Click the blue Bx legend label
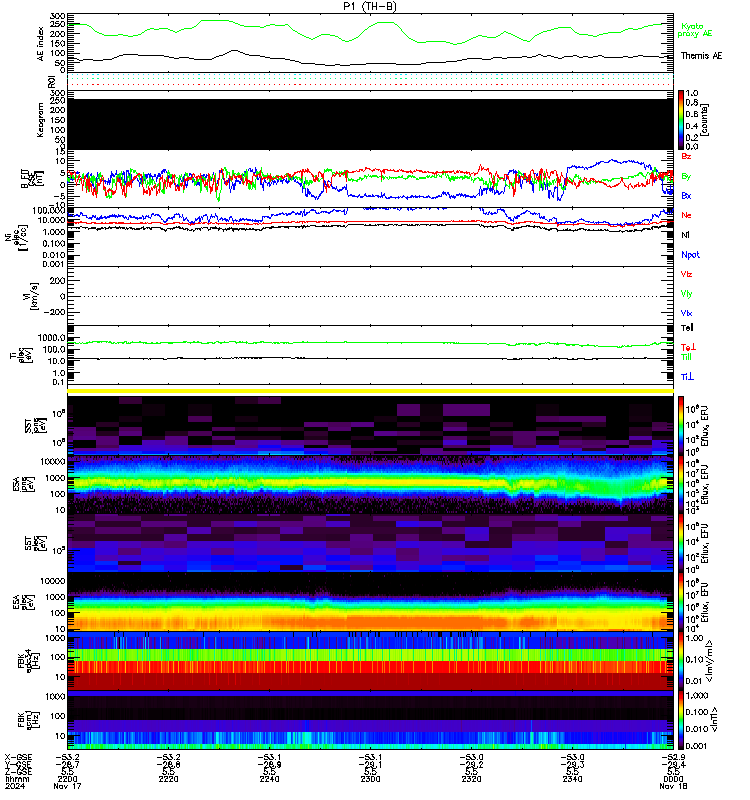The width and height of the screenshot is (750, 800). tap(686, 195)
